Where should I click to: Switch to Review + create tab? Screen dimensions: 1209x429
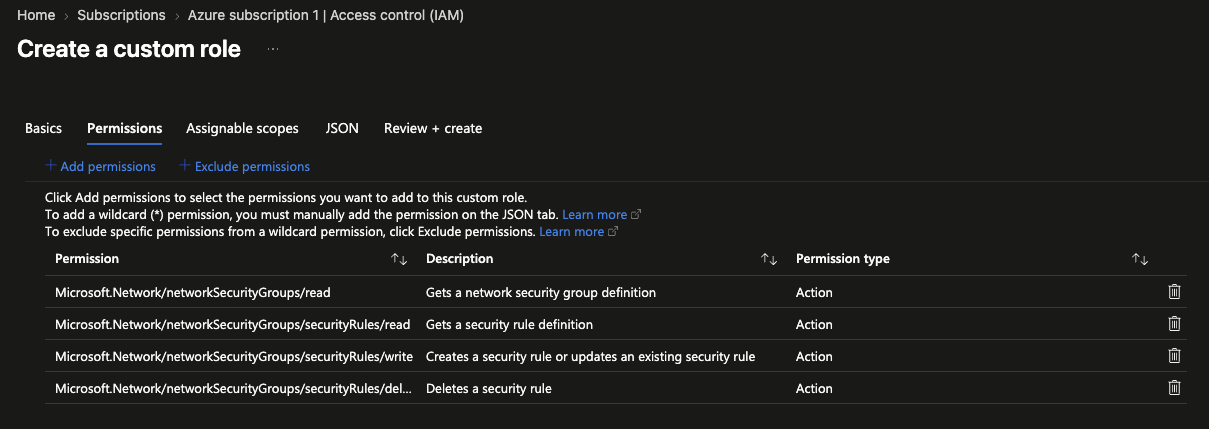[433, 128]
